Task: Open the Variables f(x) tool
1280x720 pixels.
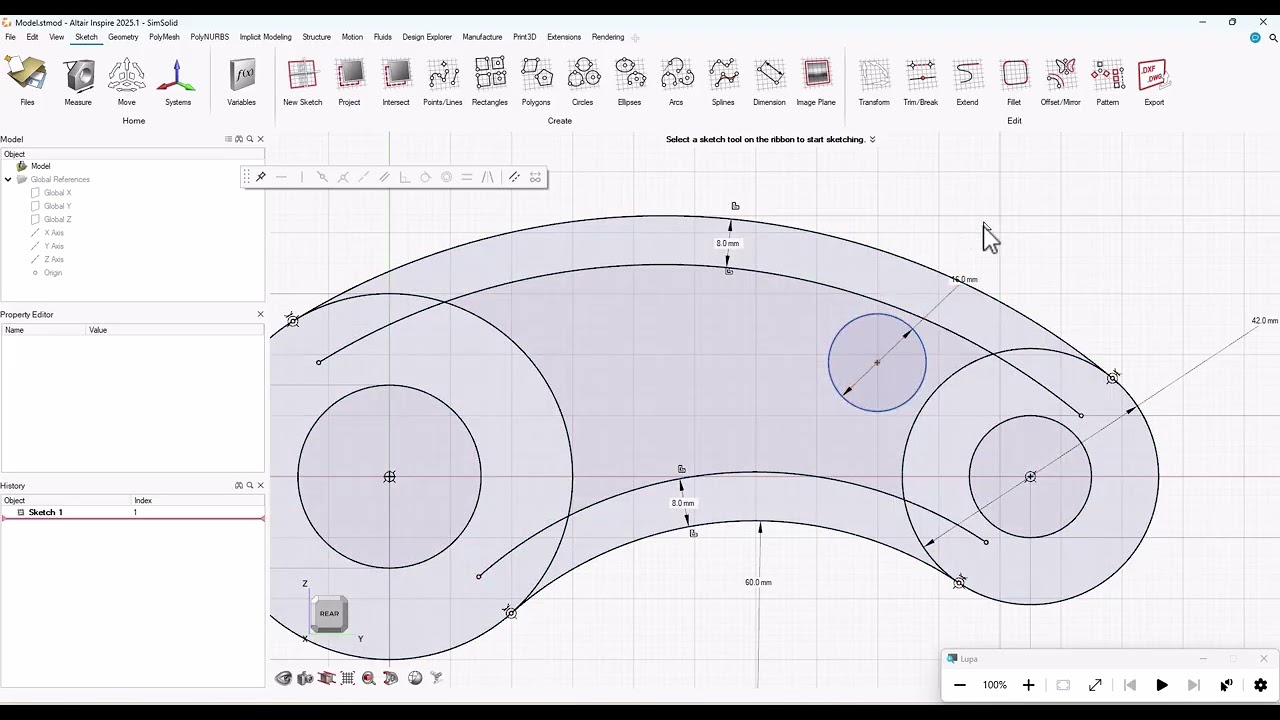Action: [x=242, y=75]
